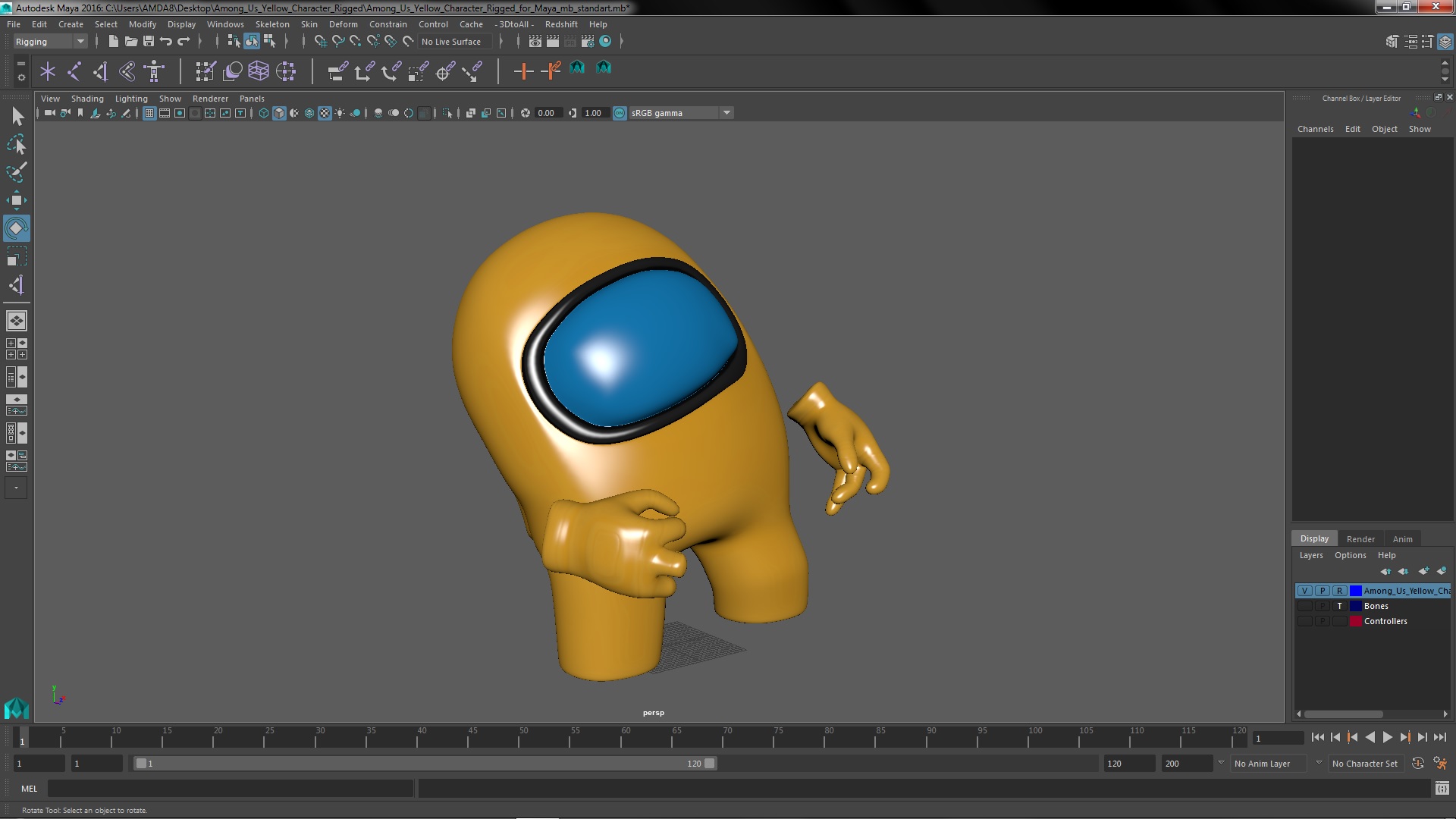Open the viewport Lighting menu
Viewport: 1456px width, 819px height.
pos(131,99)
